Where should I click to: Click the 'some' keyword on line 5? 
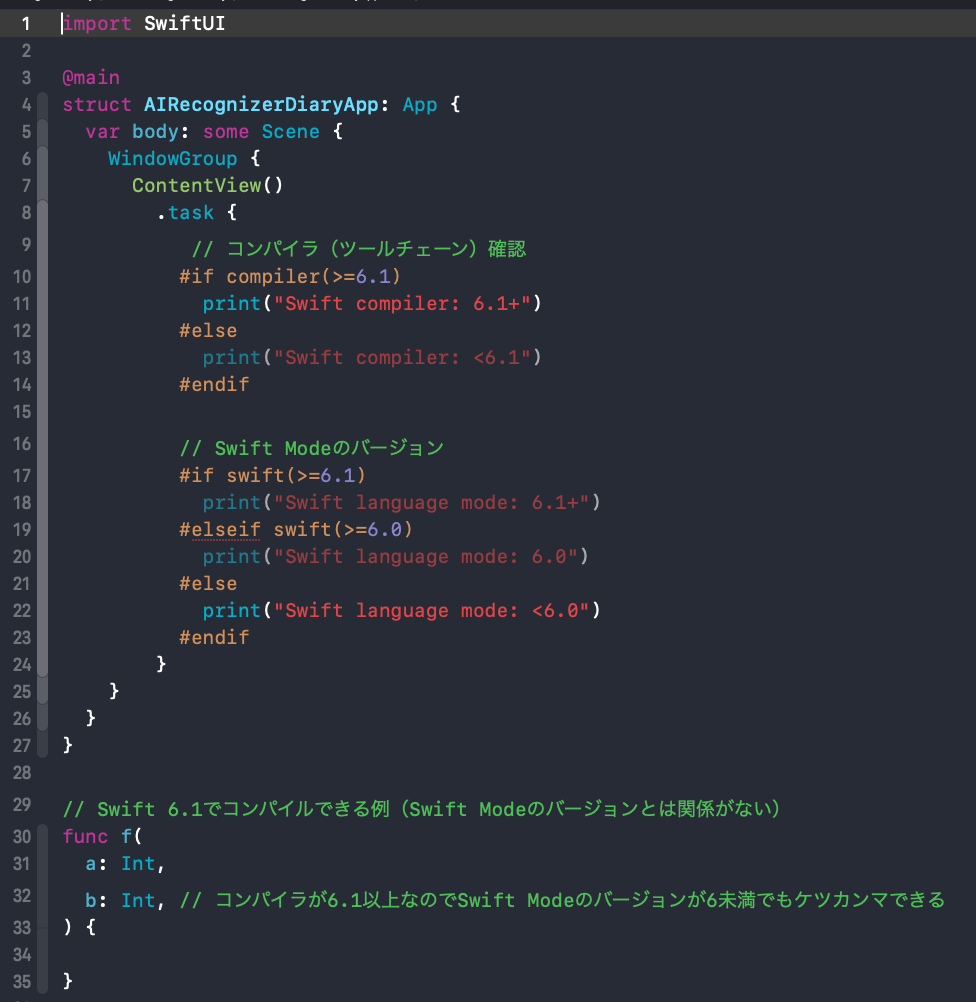click(226, 132)
